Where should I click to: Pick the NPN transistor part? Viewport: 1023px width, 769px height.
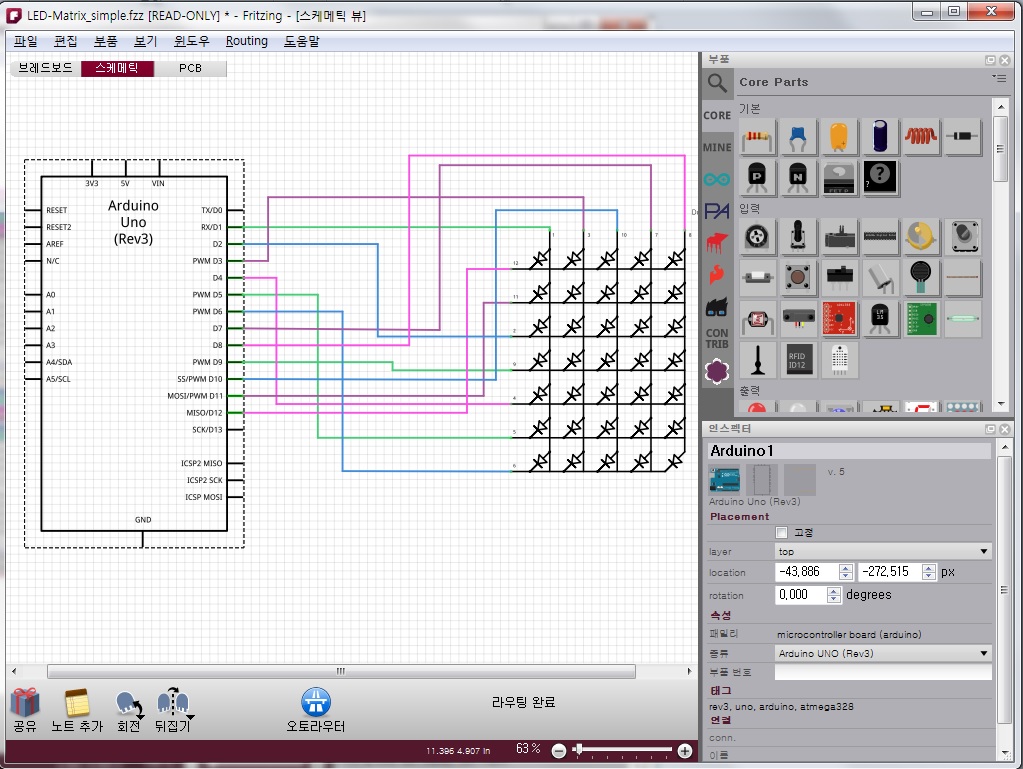pos(797,177)
